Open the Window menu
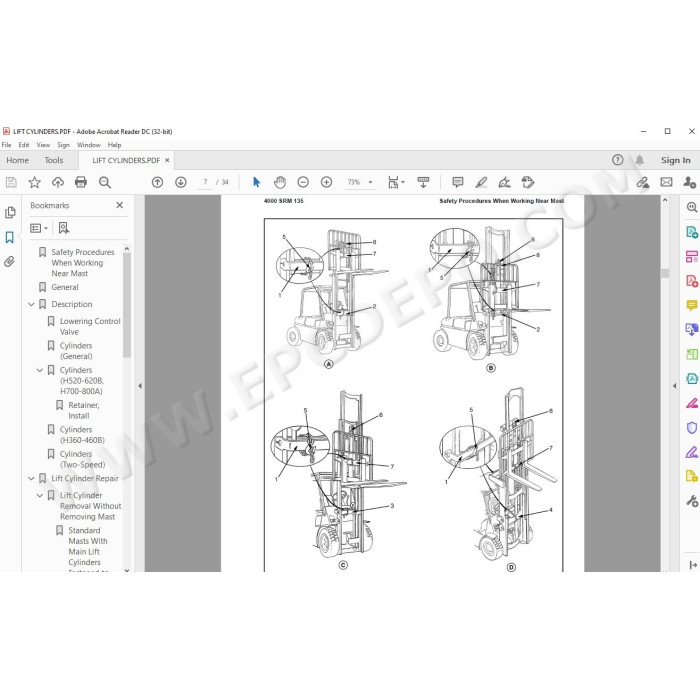This screenshot has width=700, height=700. pyautogui.click(x=88, y=145)
